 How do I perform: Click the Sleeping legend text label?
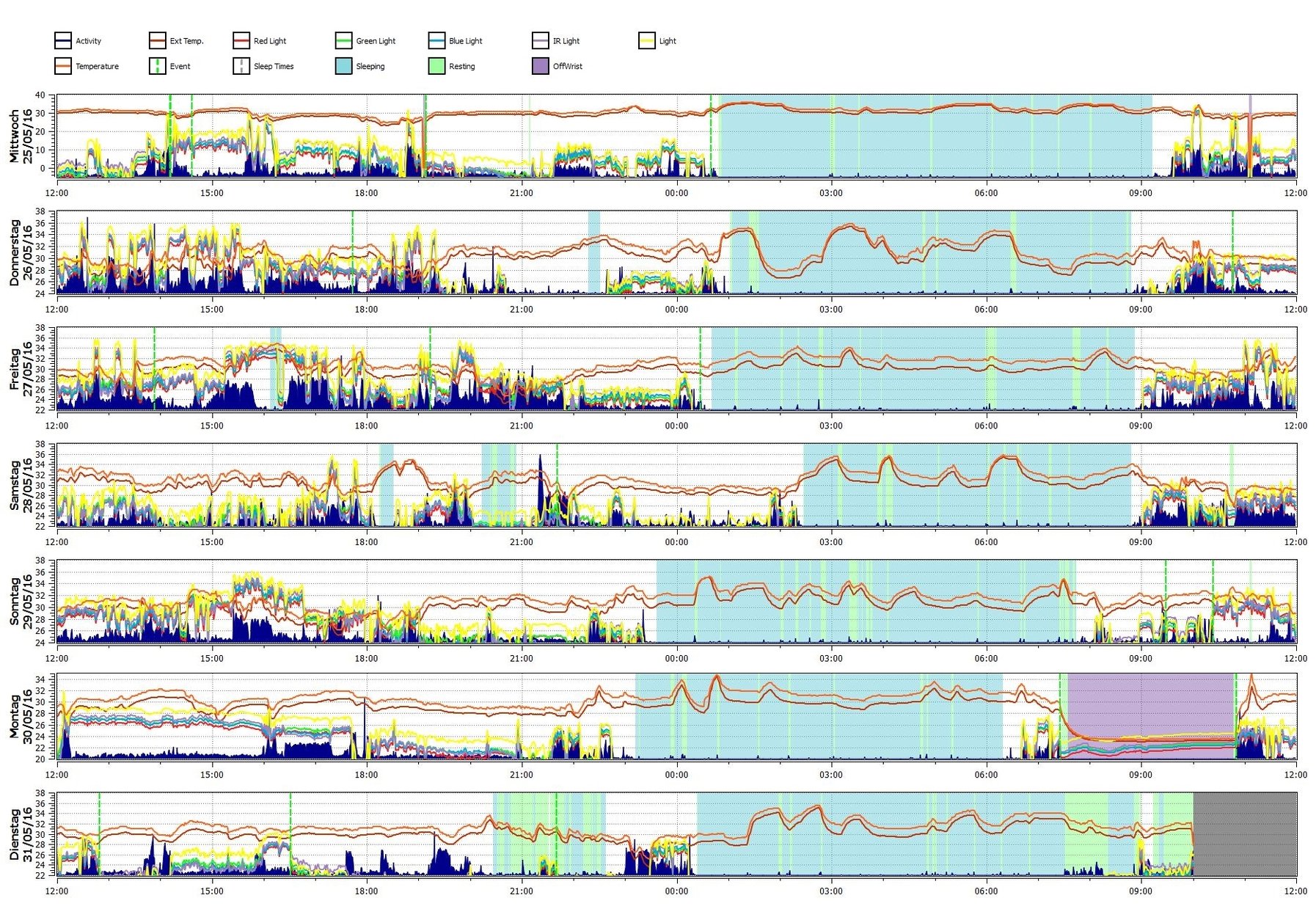(370, 66)
